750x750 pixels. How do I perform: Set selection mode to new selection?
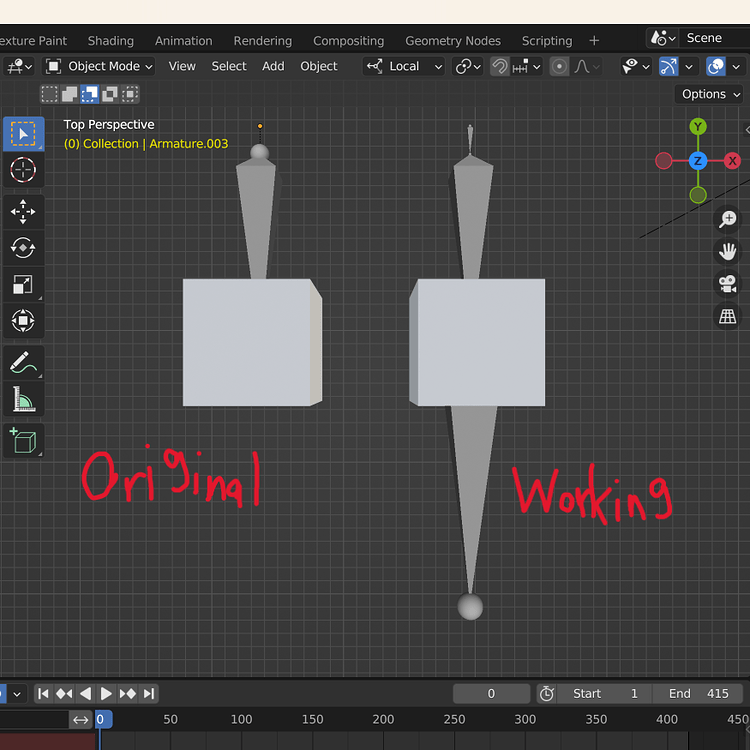point(49,94)
